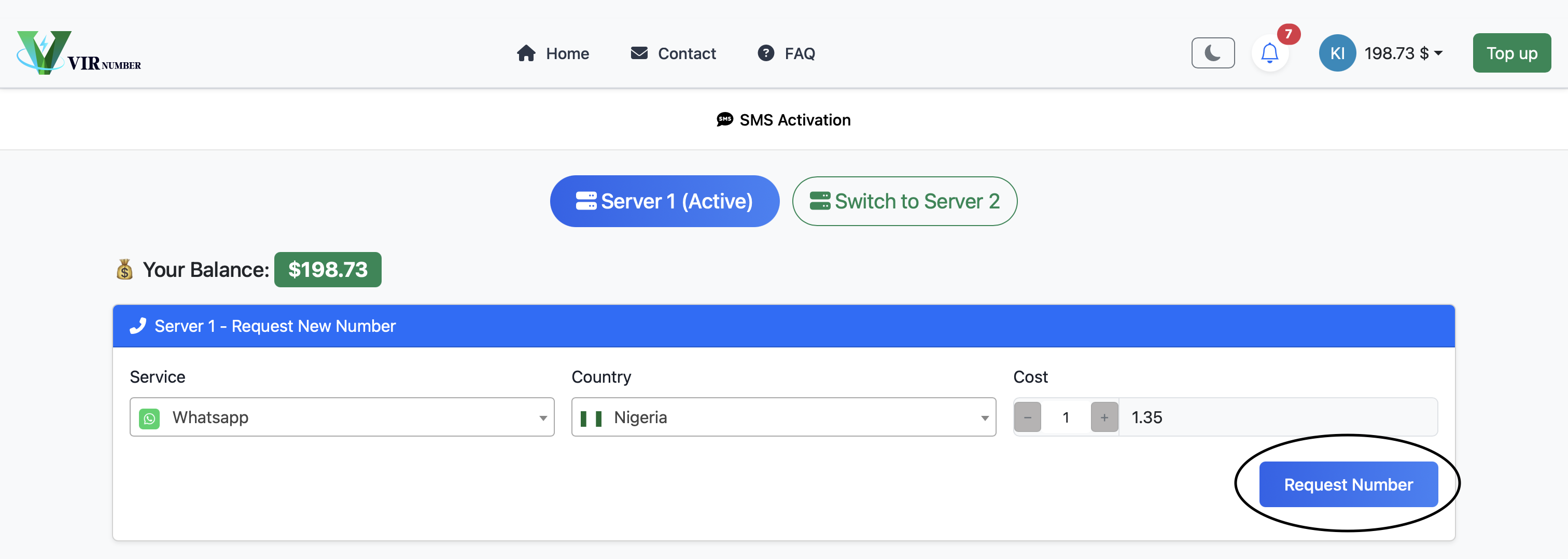Click the Nigeria flag icon
The width and height of the screenshot is (1568, 559).
[x=591, y=418]
